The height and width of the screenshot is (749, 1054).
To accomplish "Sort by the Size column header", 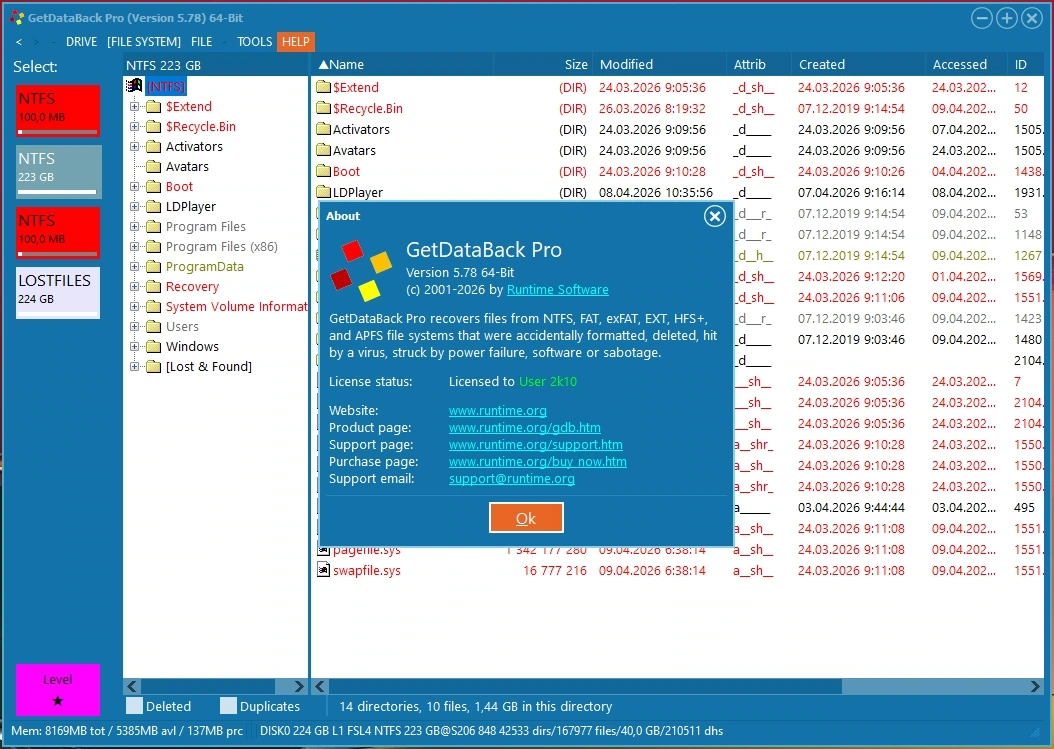I will tap(543, 65).
